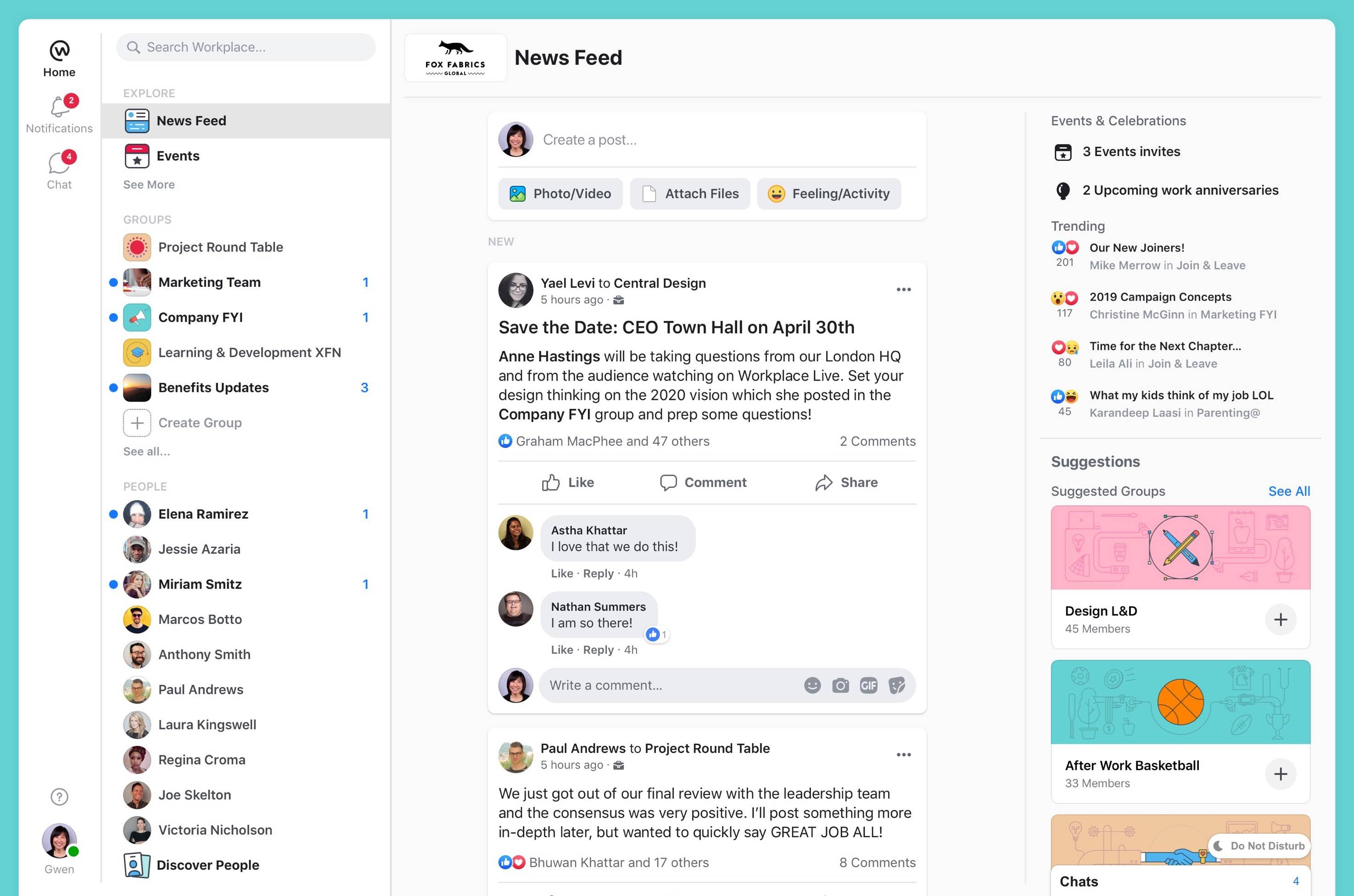Click the help question mark icon
Viewport: 1354px width, 896px height.
click(x=59, y=796)
